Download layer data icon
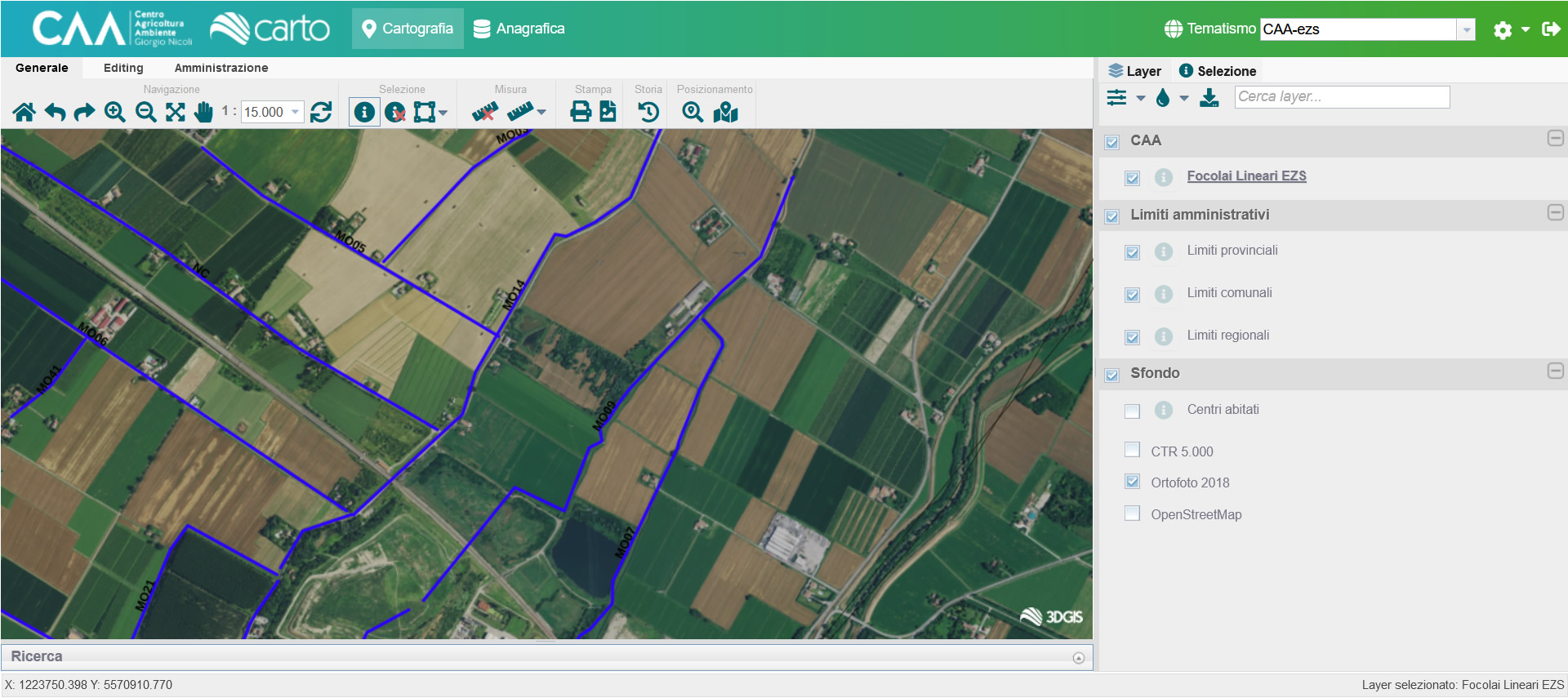This screenshot has width=1568, height=698. point(1209,98)
